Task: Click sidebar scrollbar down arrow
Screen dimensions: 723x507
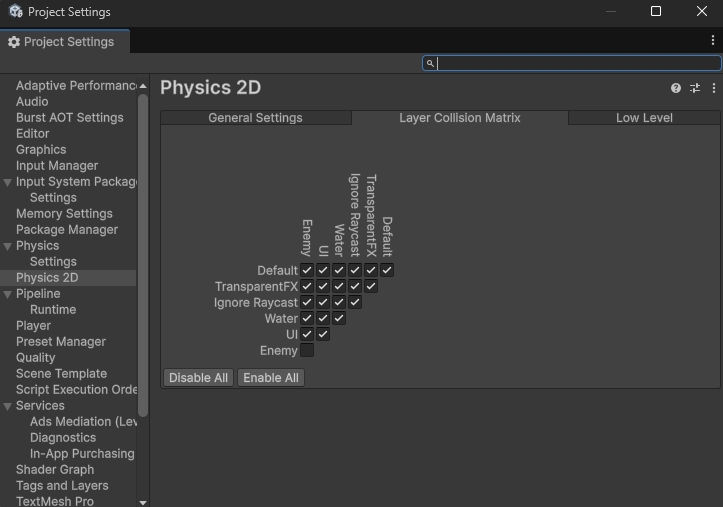Action: click(x=143, y=503)
